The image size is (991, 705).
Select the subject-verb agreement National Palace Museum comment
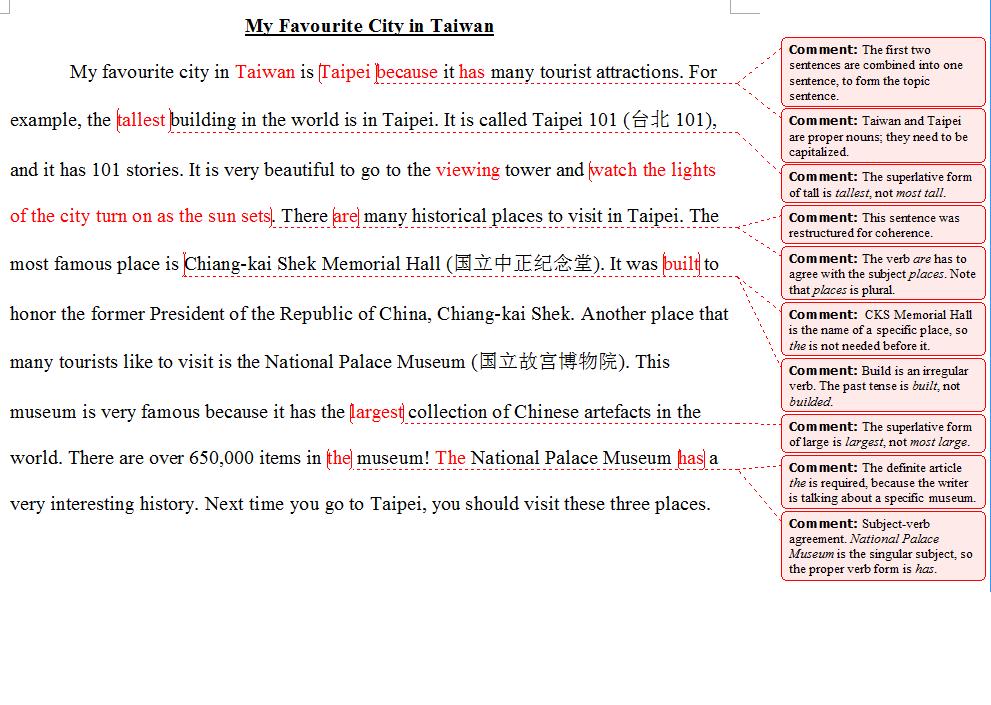[x=883, y=546]
